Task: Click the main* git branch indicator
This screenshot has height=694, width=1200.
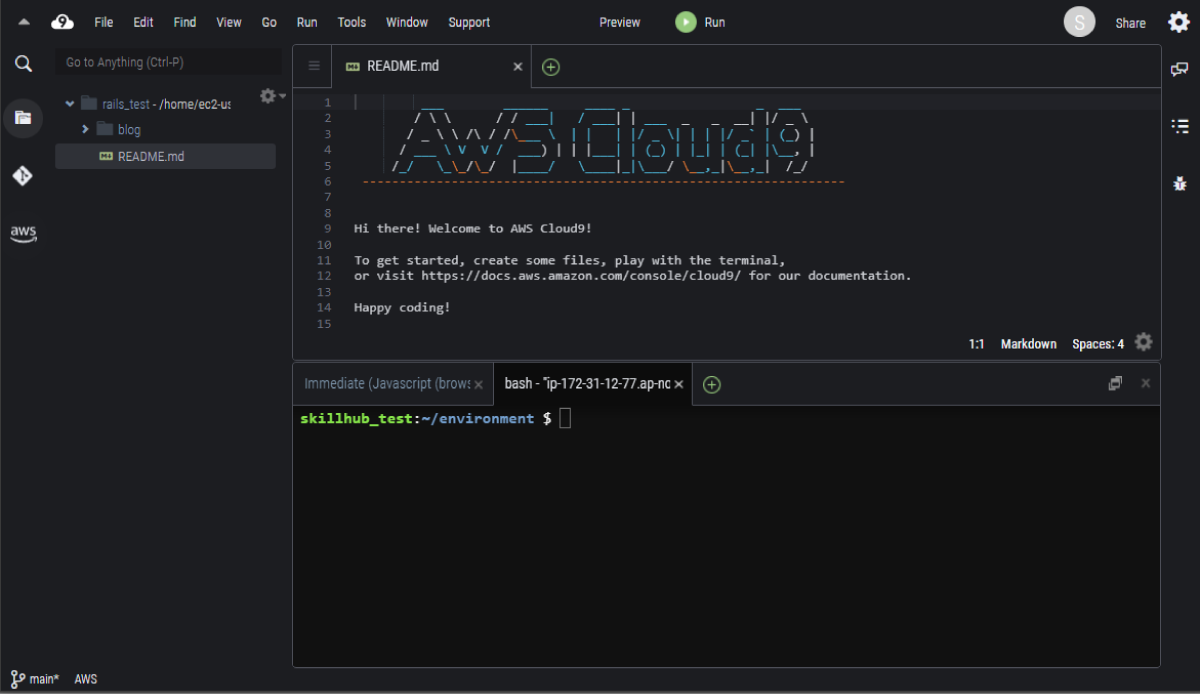Action: coord(35,679)
